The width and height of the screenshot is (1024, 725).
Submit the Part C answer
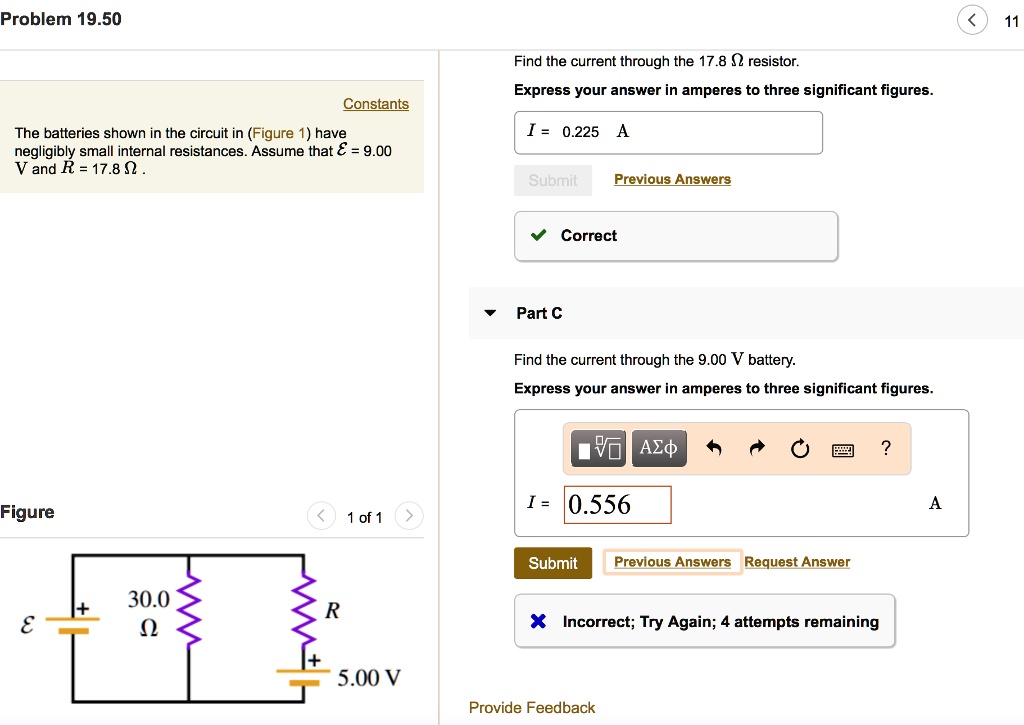[553, 563]
